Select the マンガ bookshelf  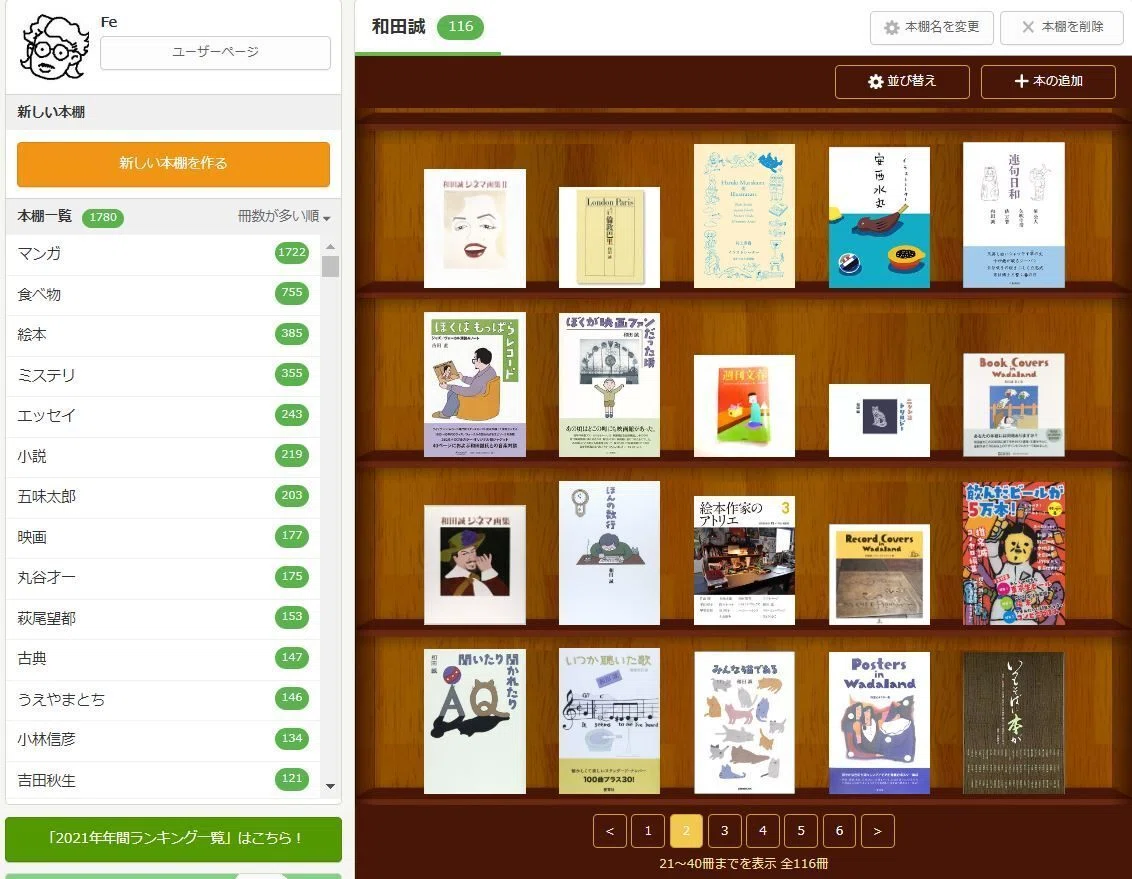click(x=163, y=253)
